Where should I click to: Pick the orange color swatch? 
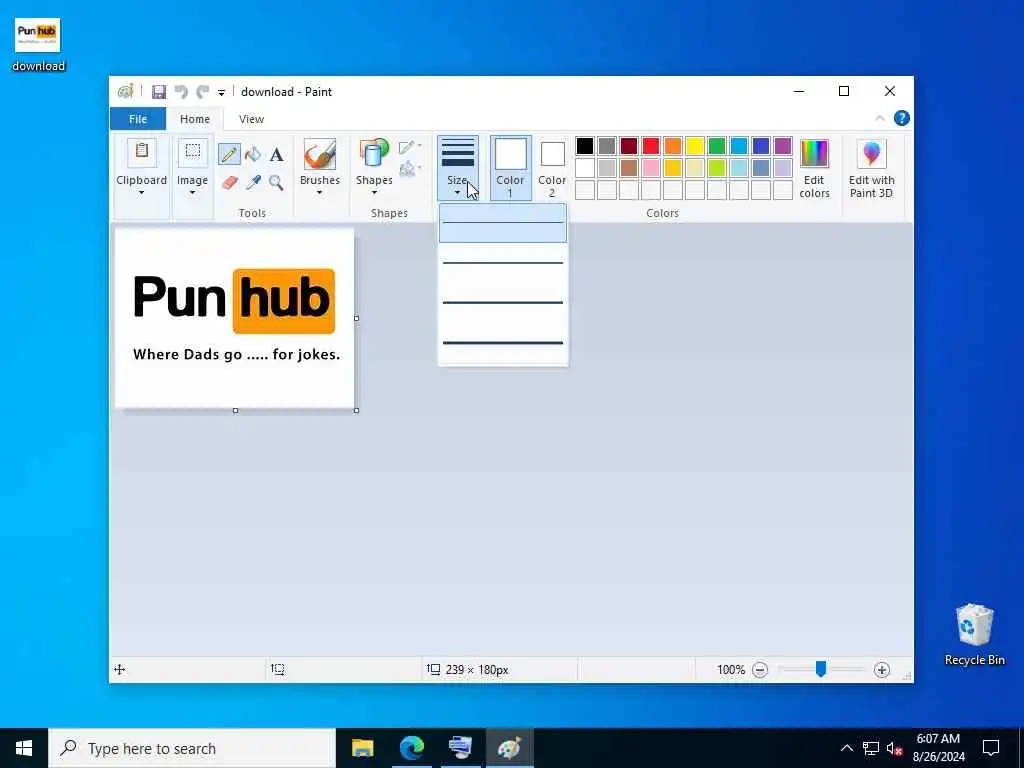click(673, 146)
